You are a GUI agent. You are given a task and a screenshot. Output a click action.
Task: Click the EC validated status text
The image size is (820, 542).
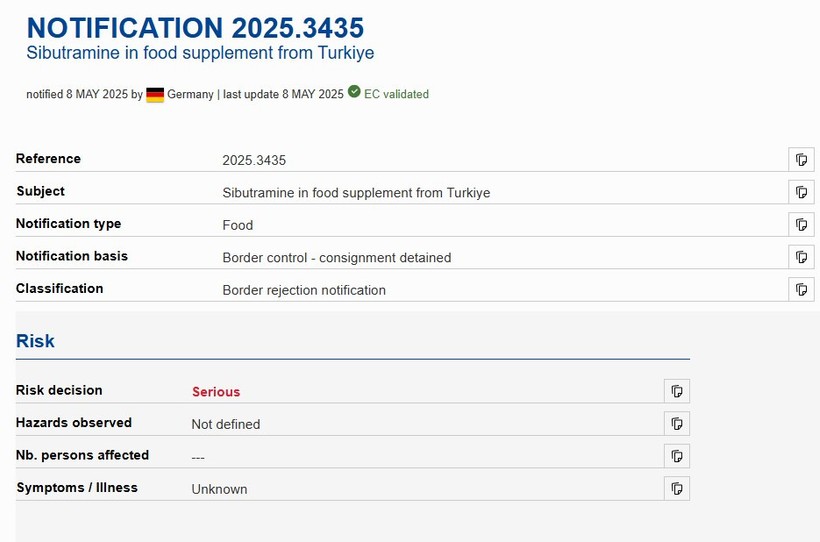click(x=396, y=95)
